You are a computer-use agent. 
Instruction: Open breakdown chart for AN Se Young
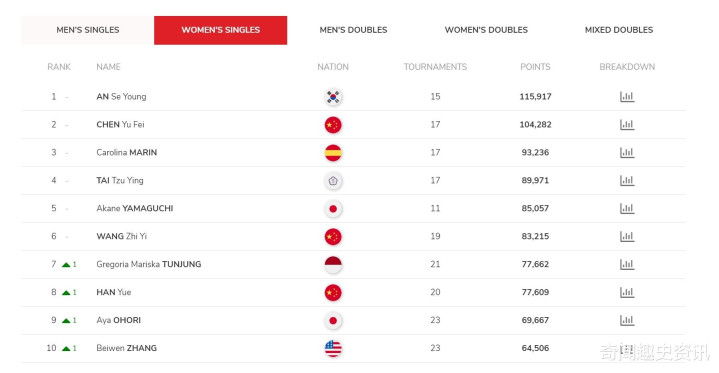pos(627,97)
